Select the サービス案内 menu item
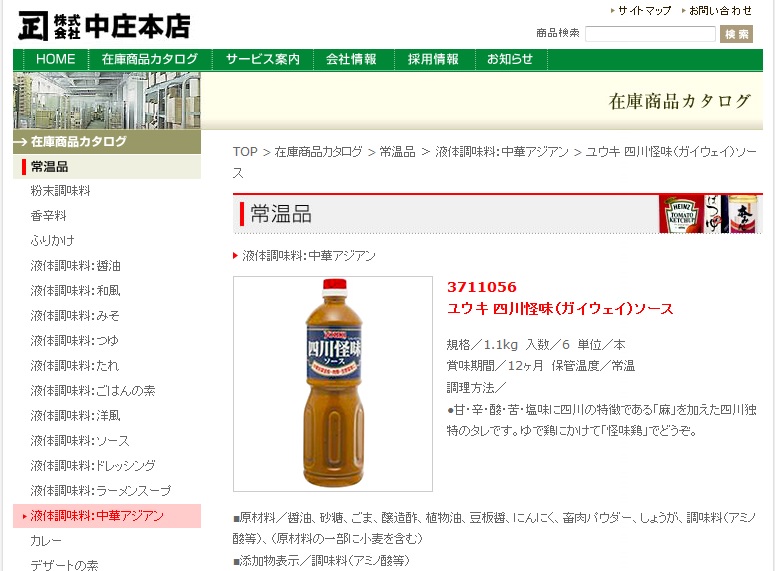 pyautogui.click(x=262, y=60)
